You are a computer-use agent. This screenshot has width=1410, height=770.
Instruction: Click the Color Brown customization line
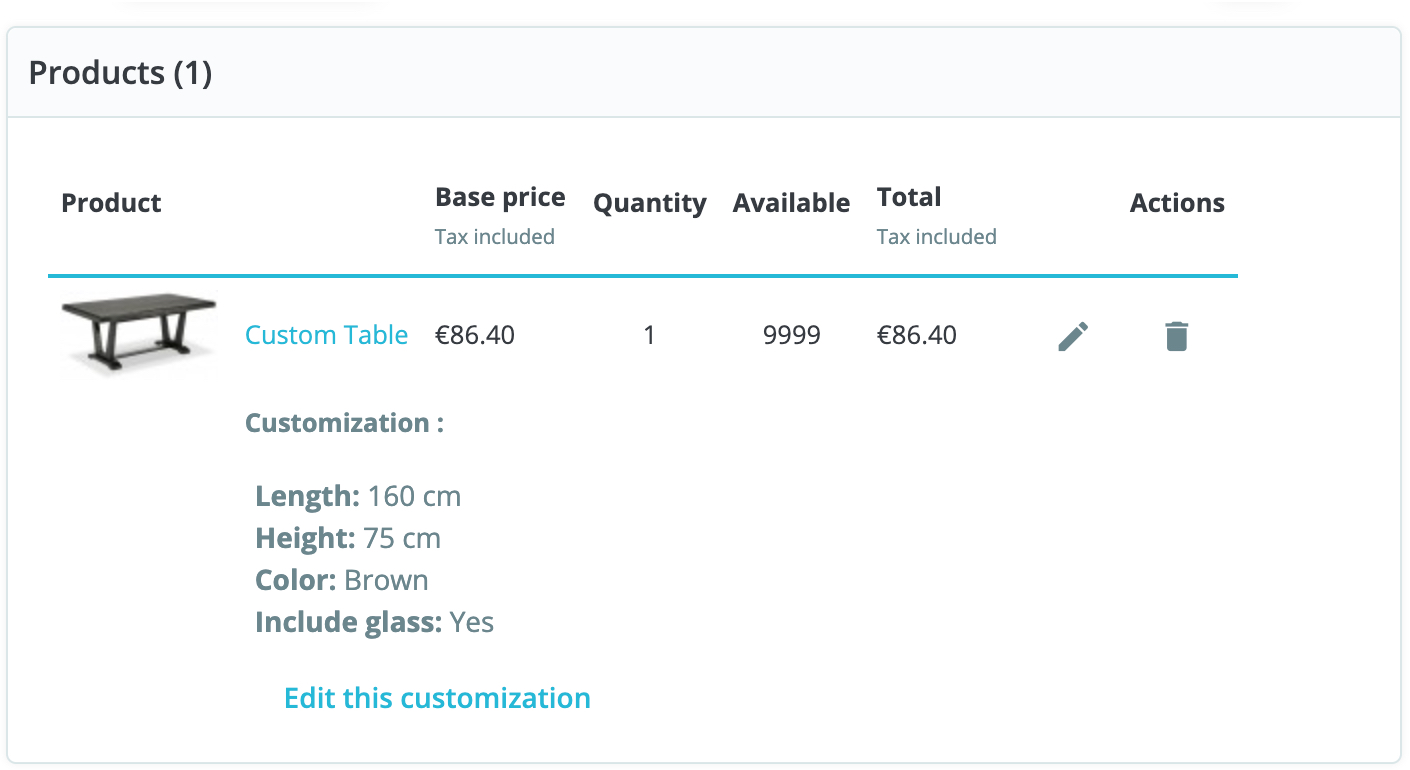[x=342, y=580]
